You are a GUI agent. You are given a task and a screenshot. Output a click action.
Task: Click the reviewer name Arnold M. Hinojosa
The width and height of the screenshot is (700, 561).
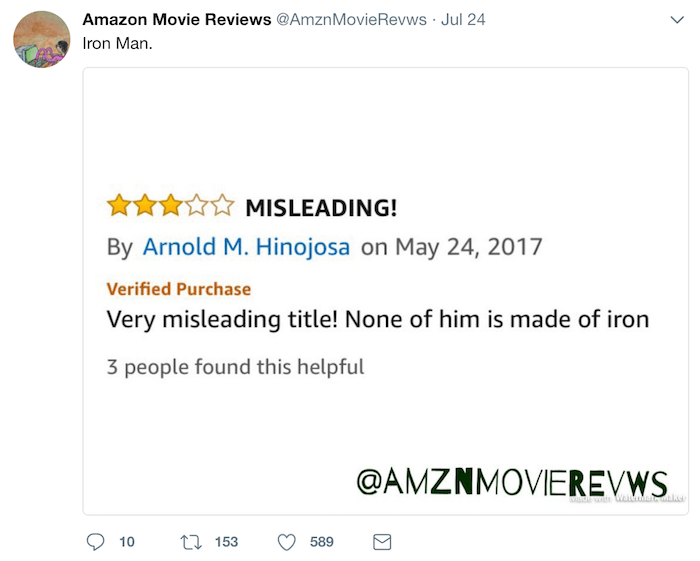(246, 247)
